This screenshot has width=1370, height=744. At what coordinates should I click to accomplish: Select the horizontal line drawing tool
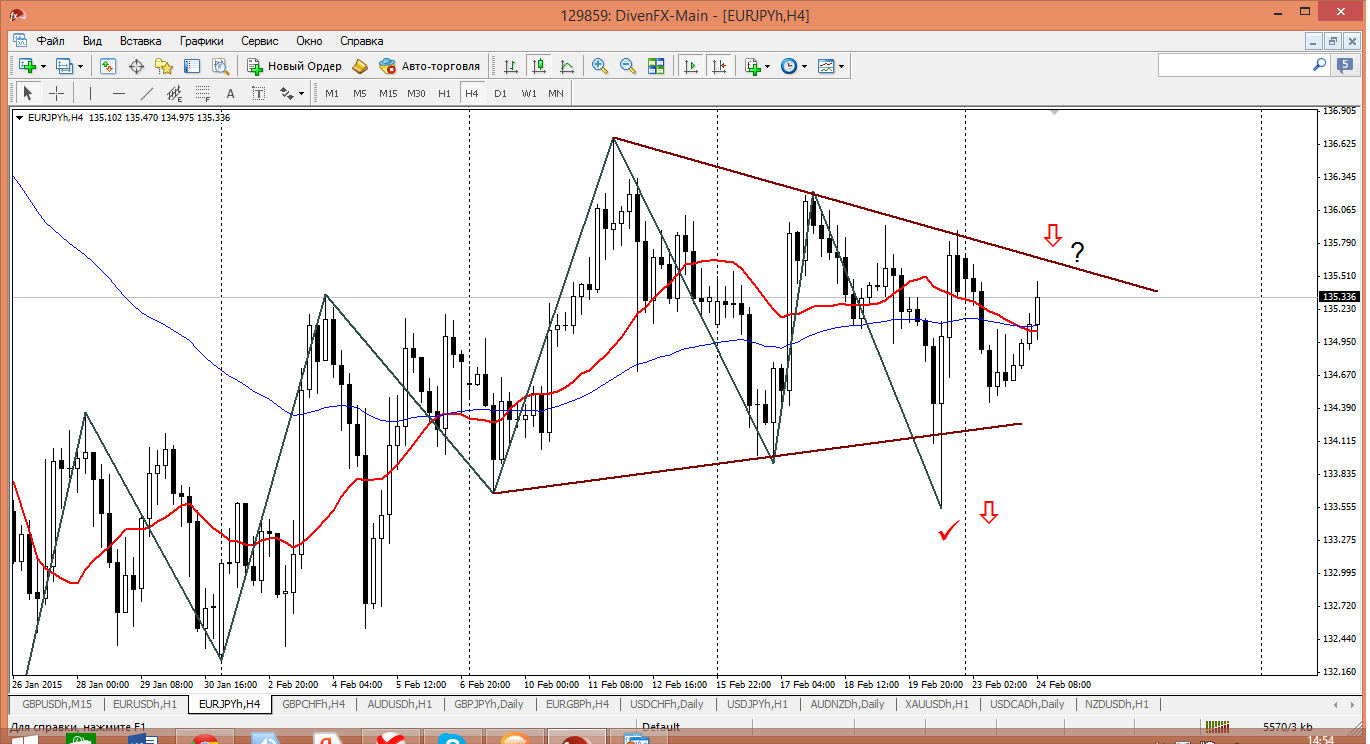pyautogui.click(x=119, y=93)
